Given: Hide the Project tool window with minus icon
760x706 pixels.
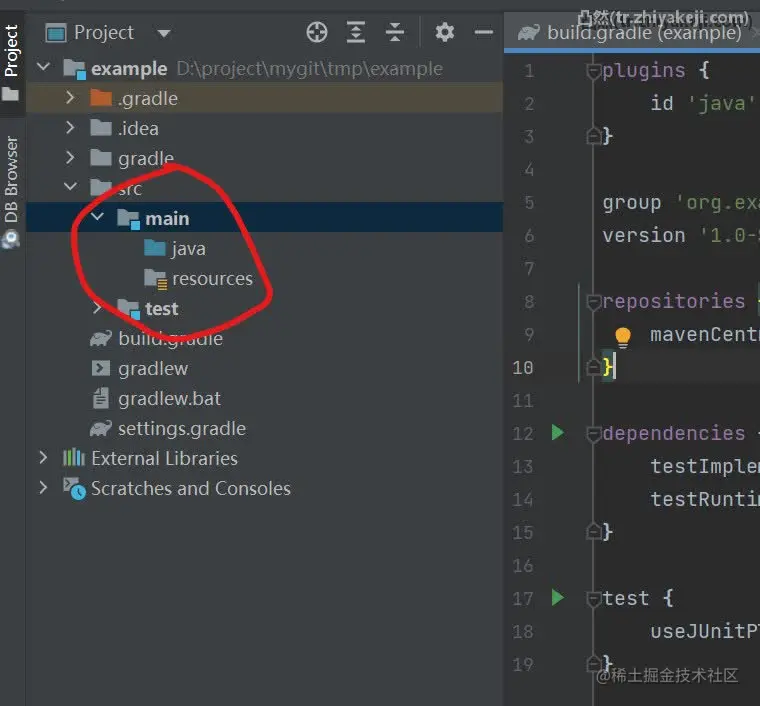Looking at the screenshot, I should coord(484,32).
